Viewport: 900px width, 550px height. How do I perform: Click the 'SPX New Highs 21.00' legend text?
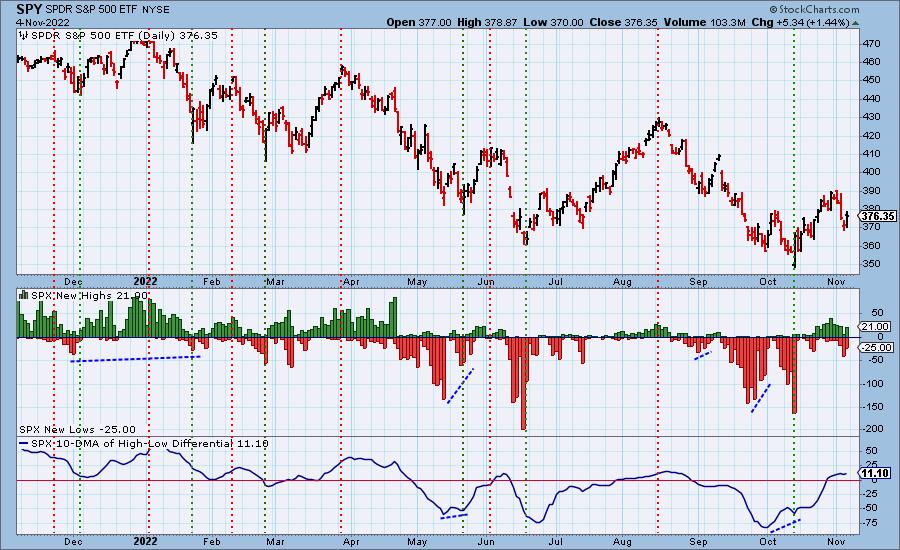[89, 295]
